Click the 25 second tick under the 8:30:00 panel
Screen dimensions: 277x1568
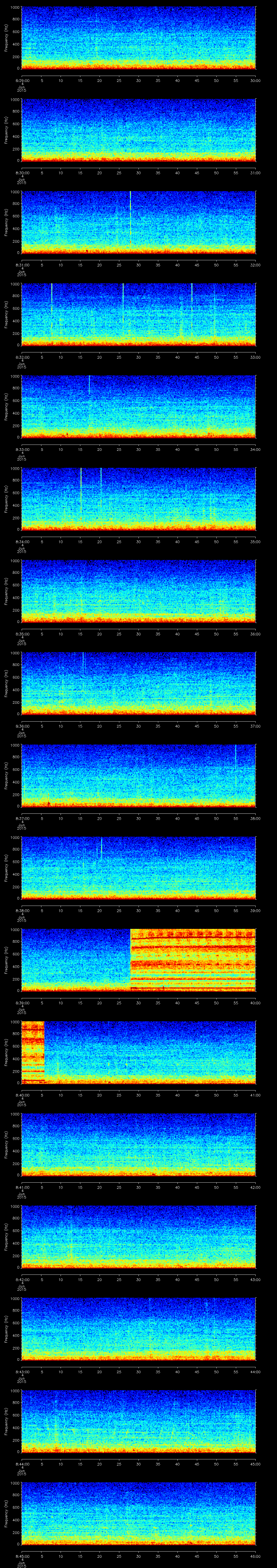pos(119,173)
